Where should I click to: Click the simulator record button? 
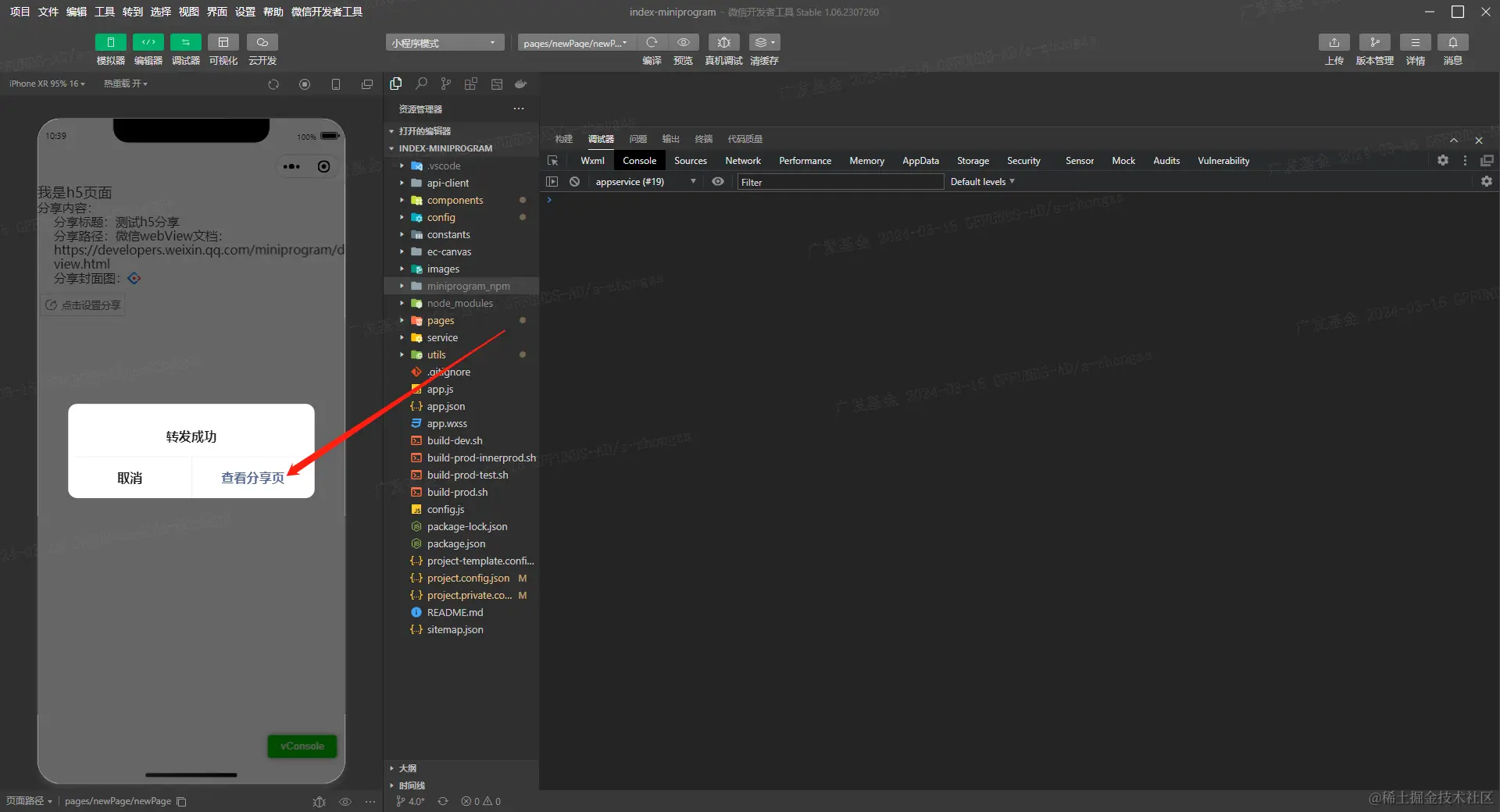tap(305, 84)
